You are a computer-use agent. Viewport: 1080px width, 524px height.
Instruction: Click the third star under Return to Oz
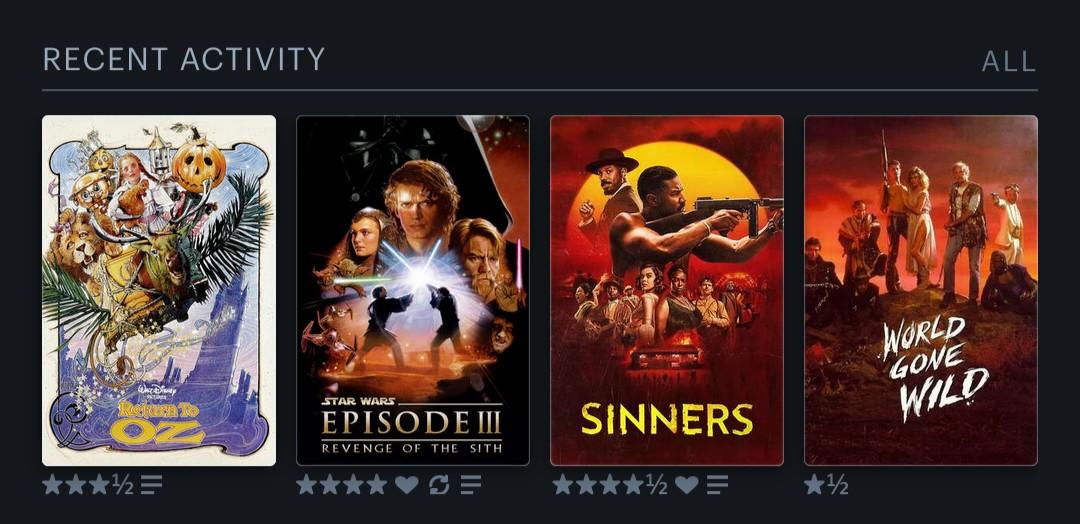click(99, 485)
